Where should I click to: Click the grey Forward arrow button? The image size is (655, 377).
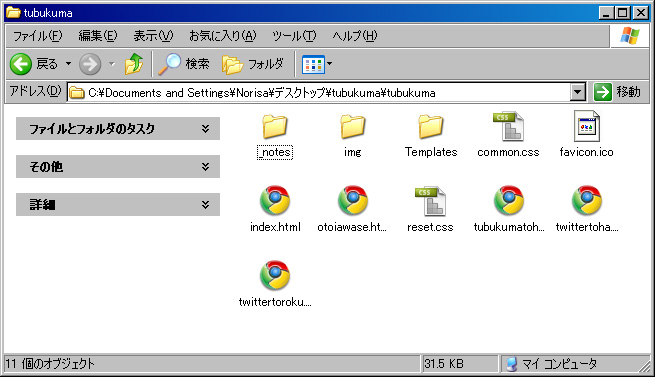(90, 64)
